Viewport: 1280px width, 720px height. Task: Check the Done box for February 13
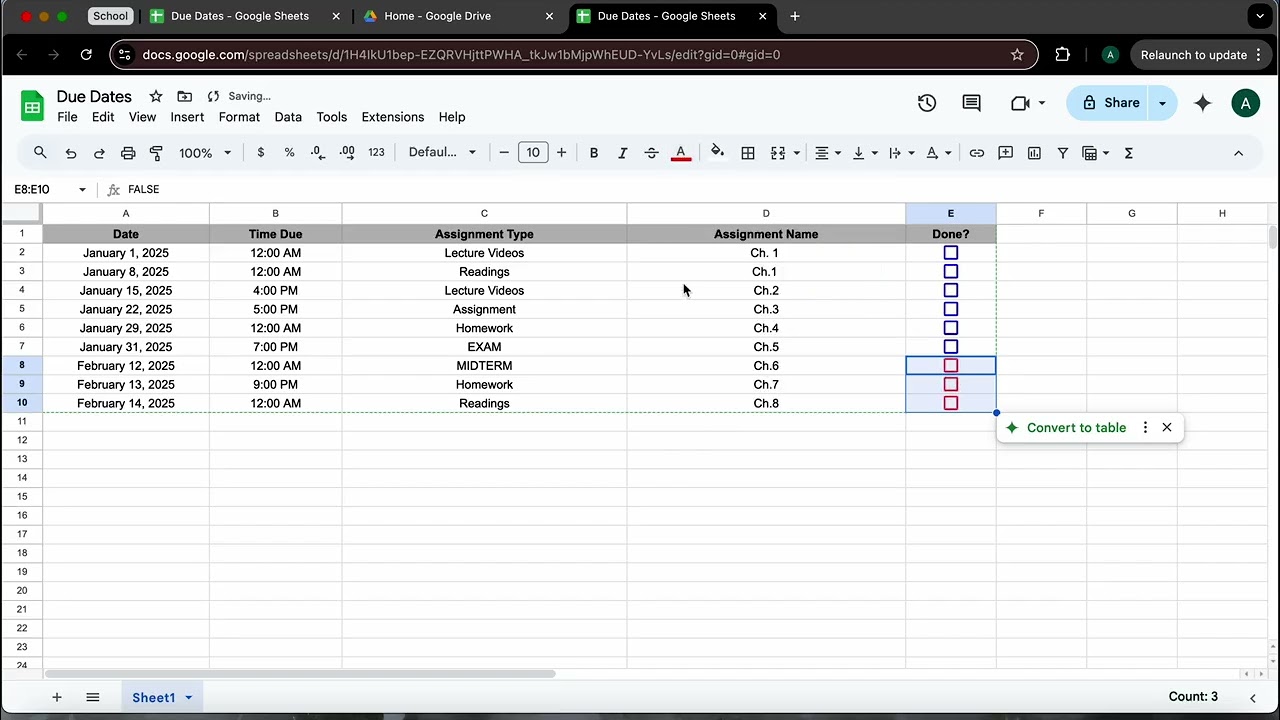(x=951, y=385)
